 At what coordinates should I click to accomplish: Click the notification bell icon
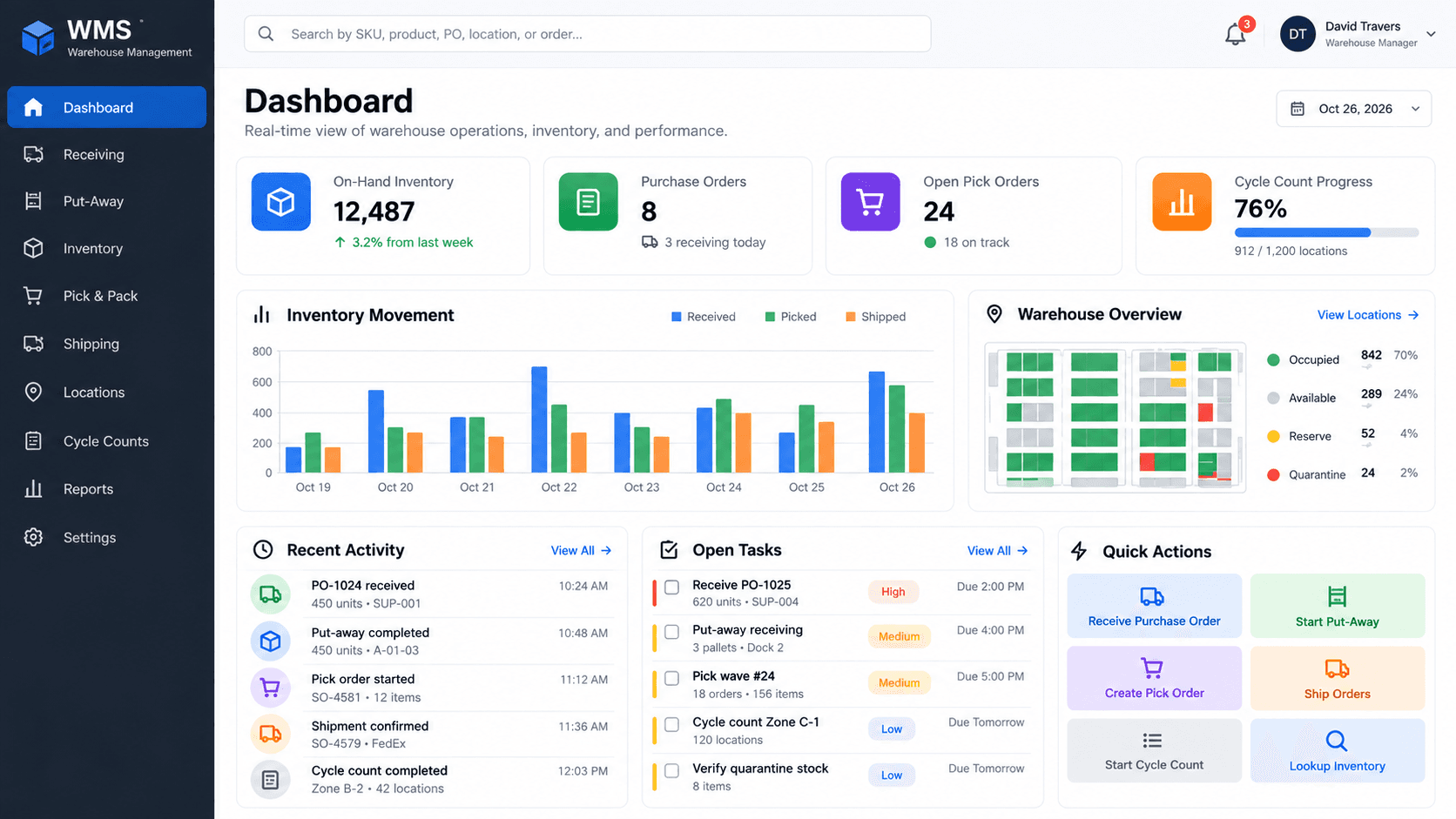tap(1235, 35)
